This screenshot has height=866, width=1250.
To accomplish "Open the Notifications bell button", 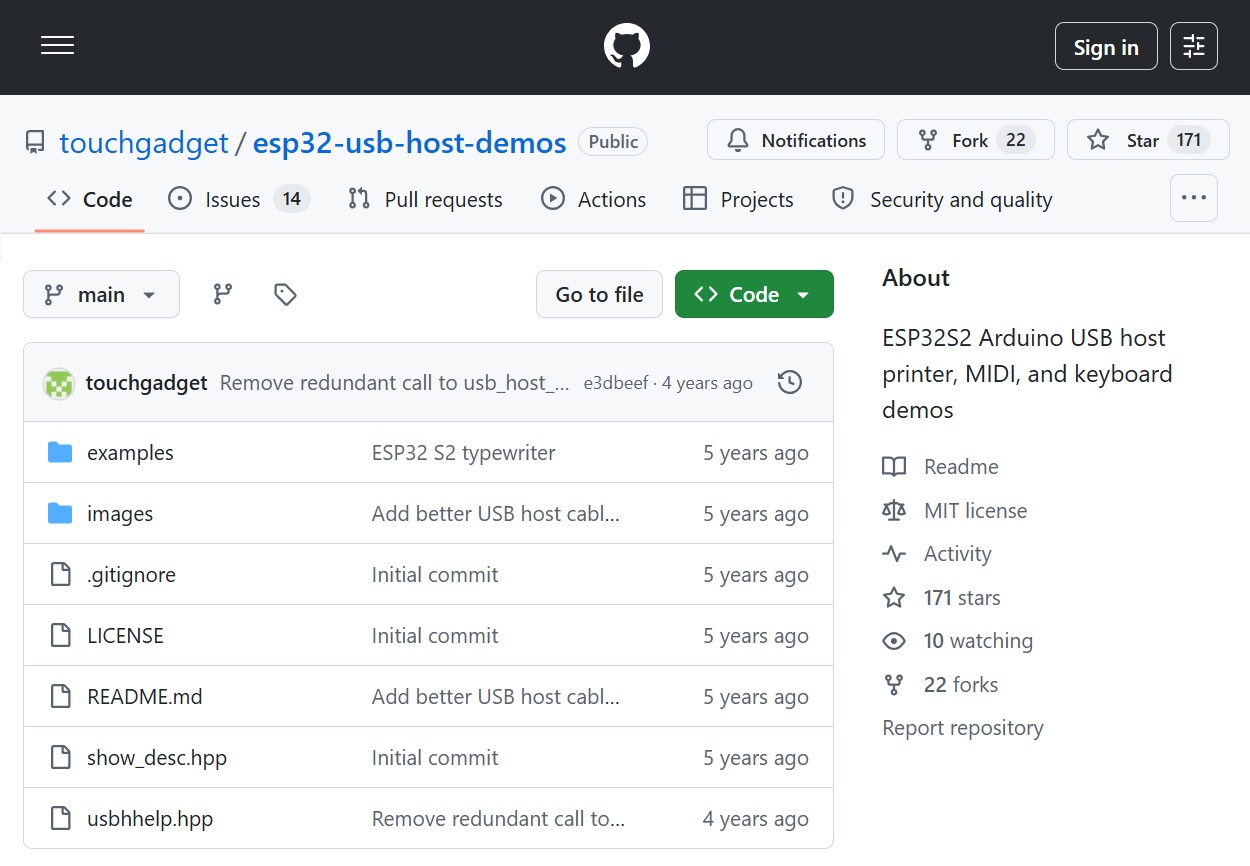I will [795, 140].
